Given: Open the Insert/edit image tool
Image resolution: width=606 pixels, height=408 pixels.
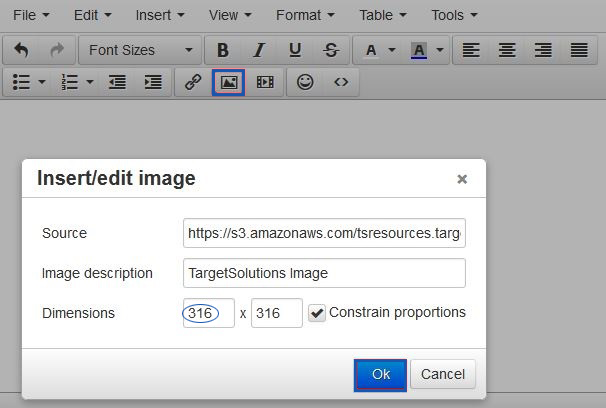Looking at the screenshot, I should pos(228,83).
